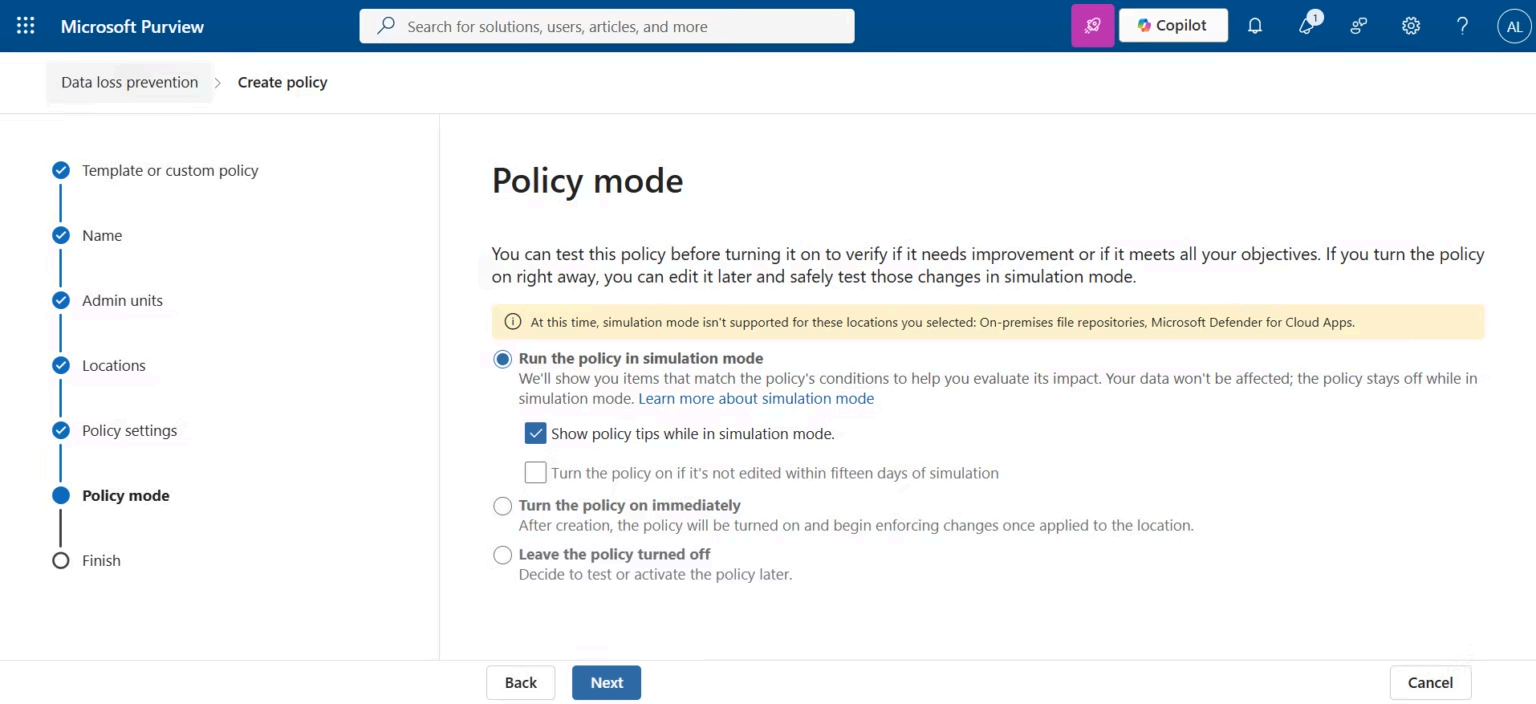Open the settings gear icon

[x=1411, y=26]
